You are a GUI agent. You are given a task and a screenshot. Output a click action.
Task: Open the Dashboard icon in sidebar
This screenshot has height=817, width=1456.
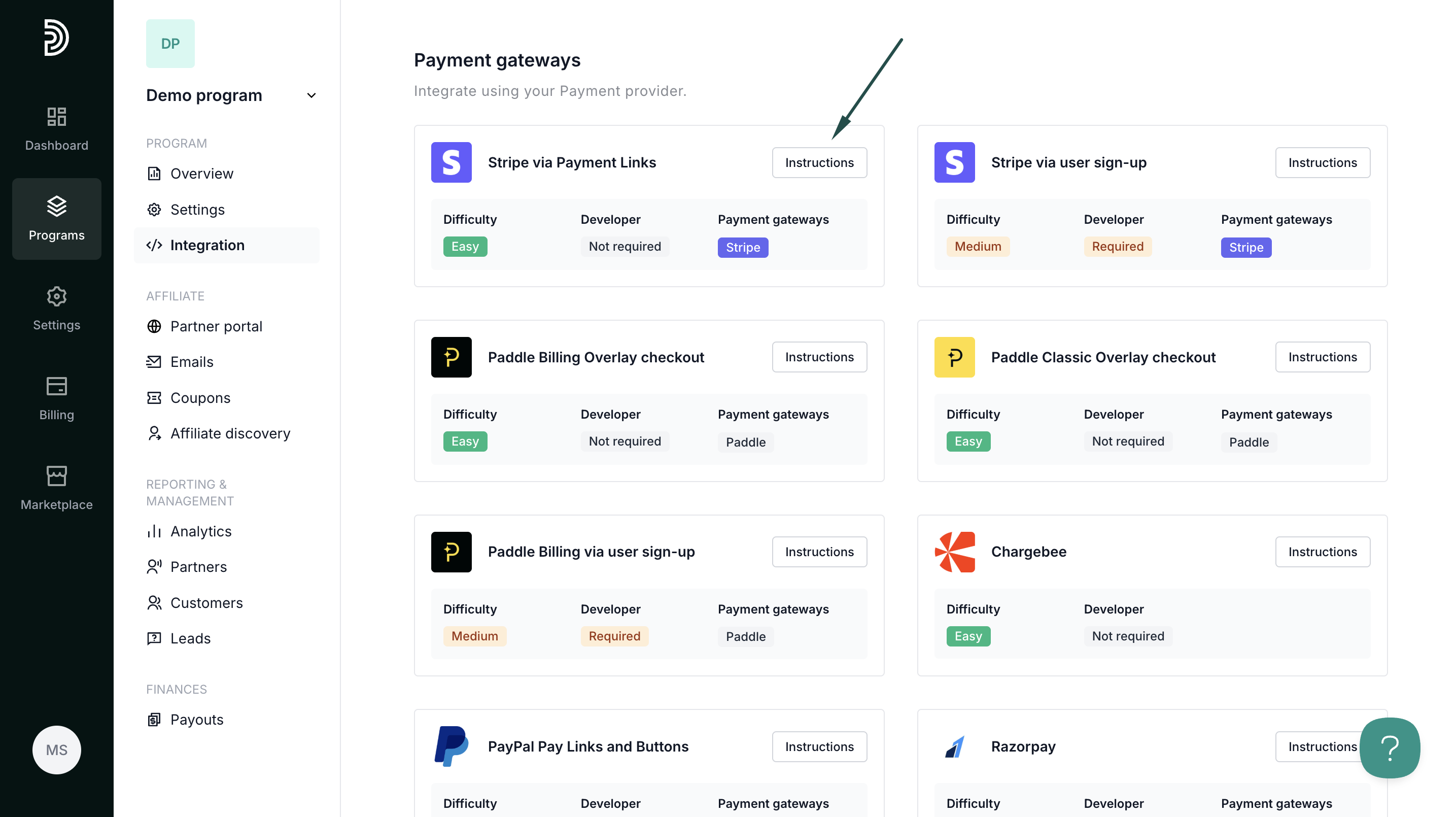tap(56, 117)
